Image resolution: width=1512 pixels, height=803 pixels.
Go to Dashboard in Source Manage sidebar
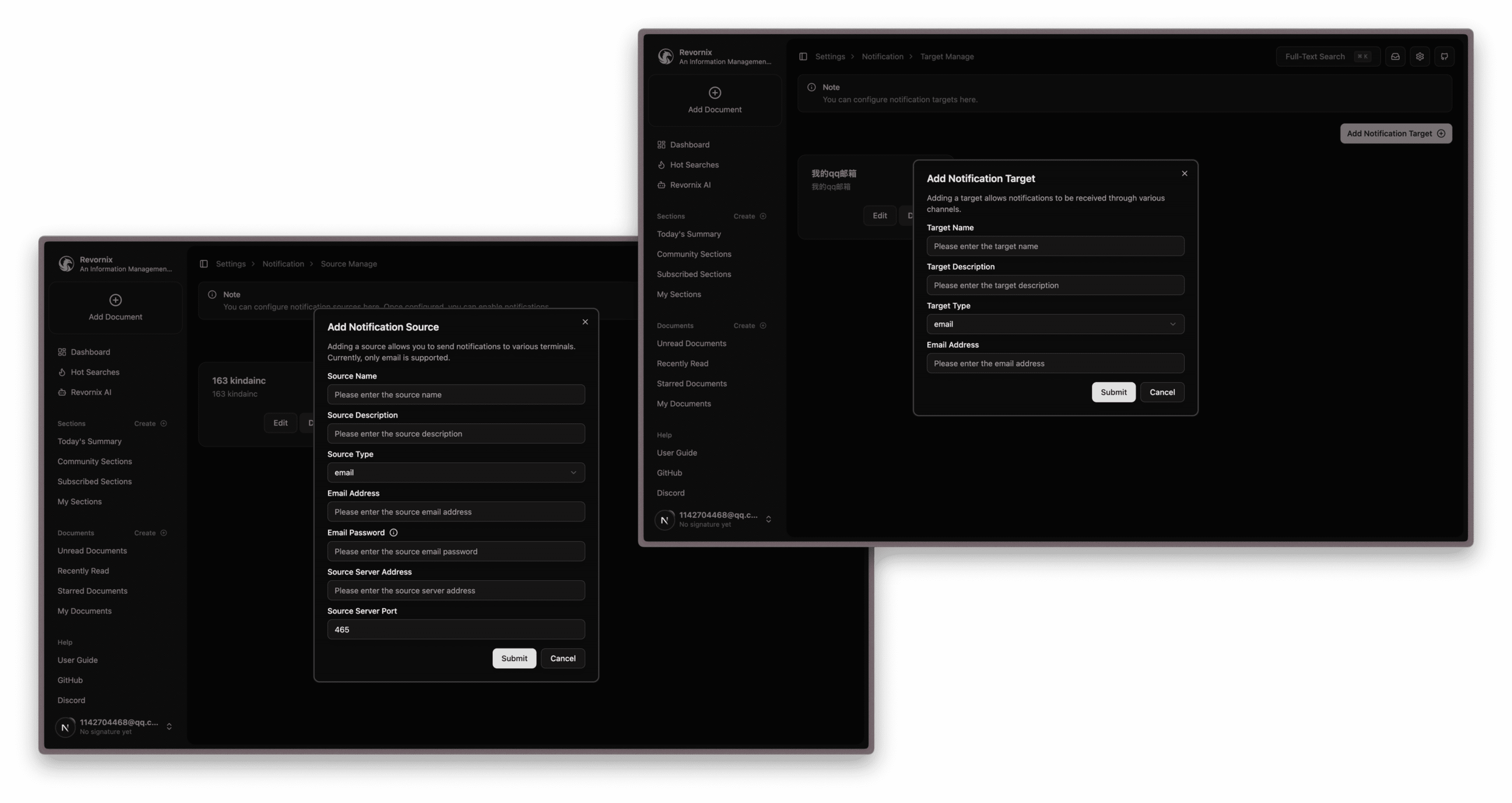click(90, 352)
